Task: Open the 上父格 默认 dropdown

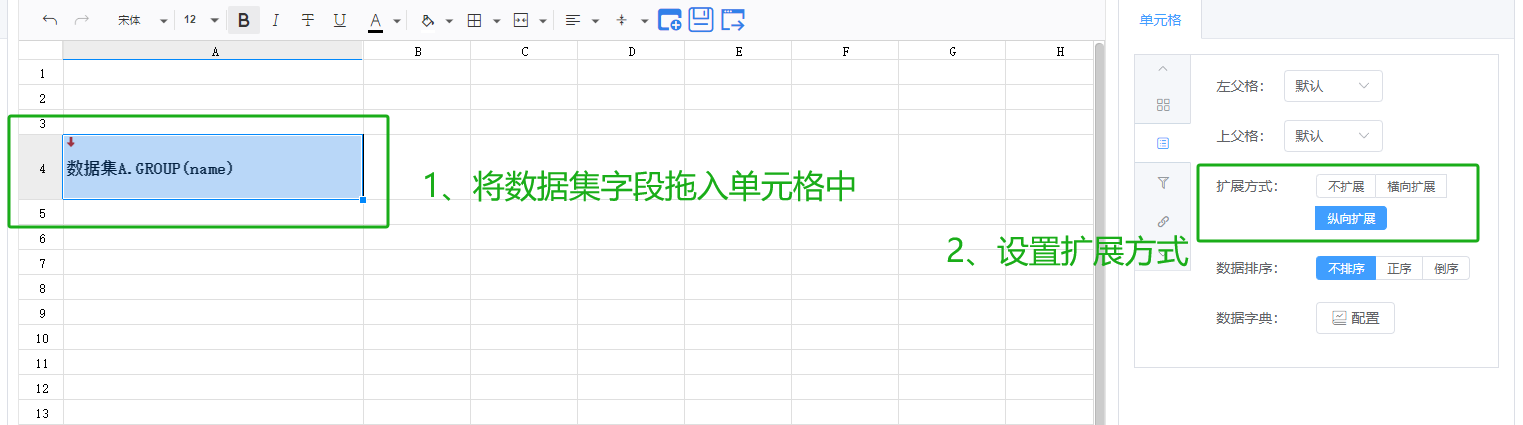Action: pyautogui.click(x=1333, y=136)
